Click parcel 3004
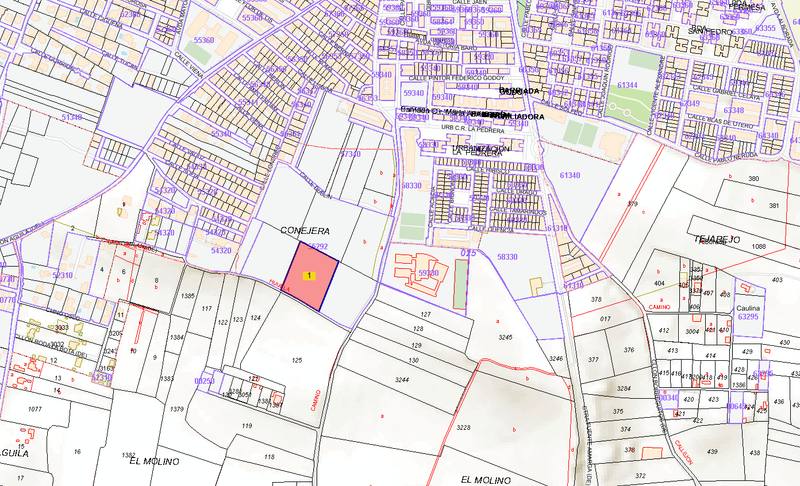The height and width of the screenshot is (486, 800). pos(692,331)
